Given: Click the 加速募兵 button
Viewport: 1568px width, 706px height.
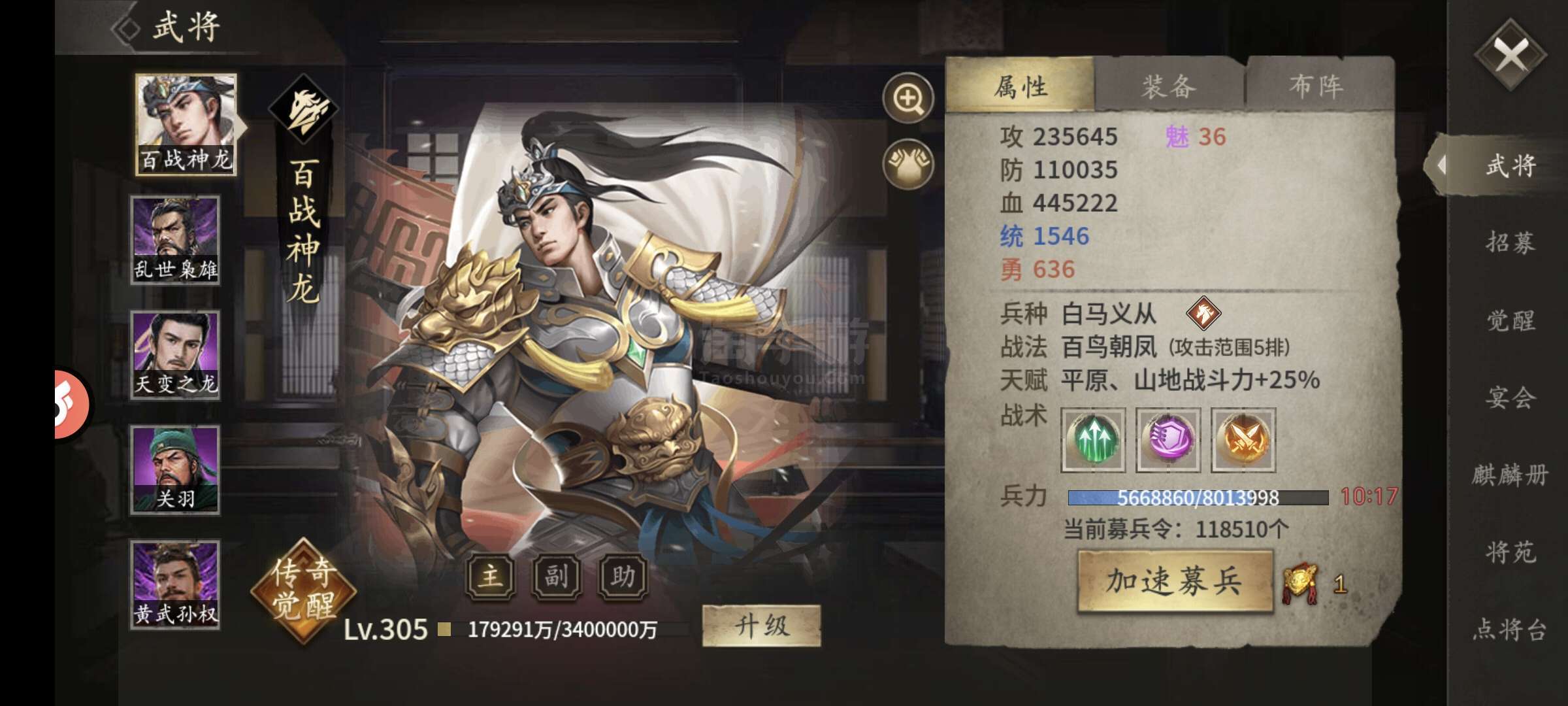Looking at the screenshot, I should pos(1175,581).
